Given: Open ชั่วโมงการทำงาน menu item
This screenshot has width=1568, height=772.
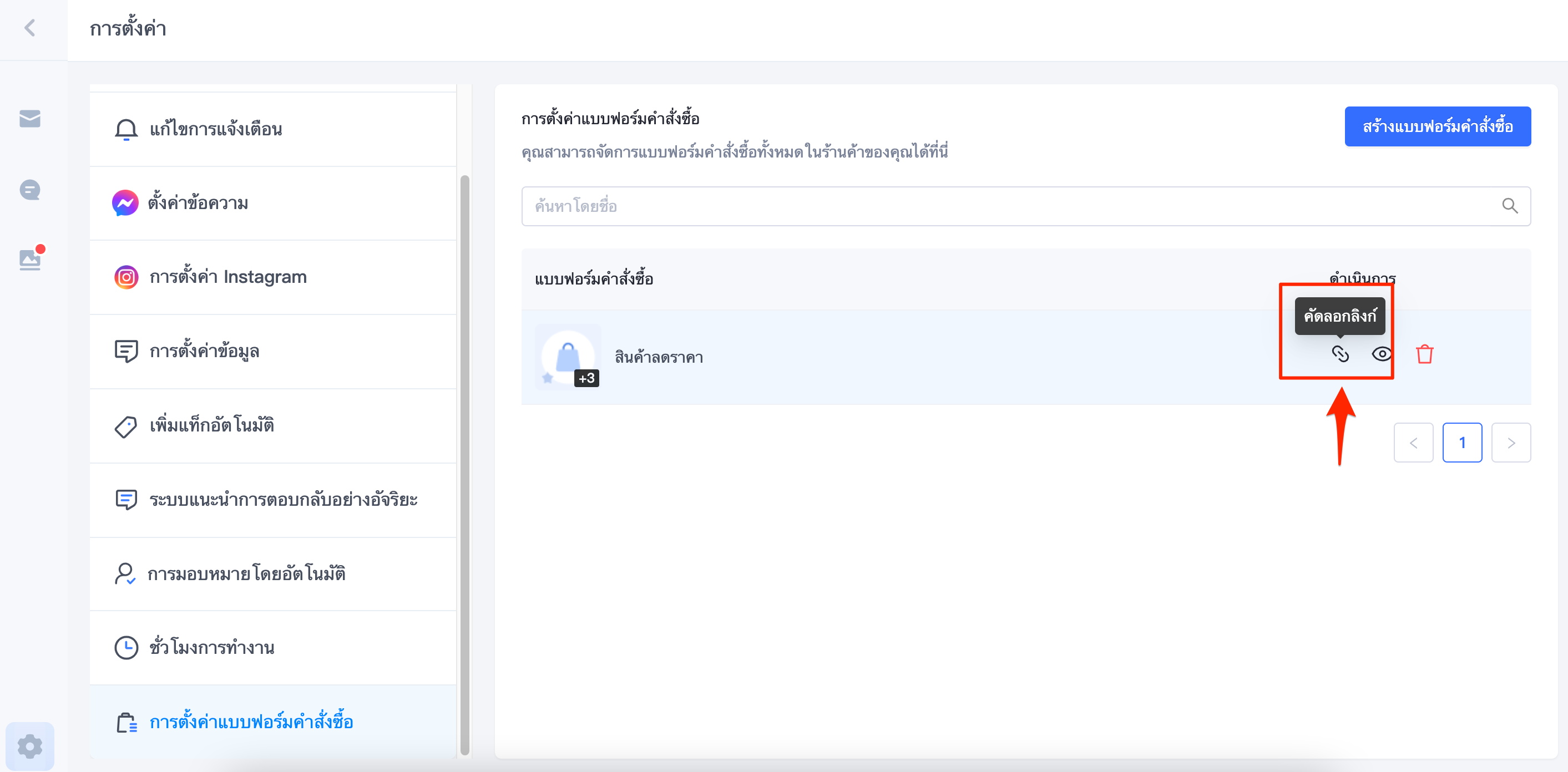Looking at the screenshot, I should click(272, 648).
